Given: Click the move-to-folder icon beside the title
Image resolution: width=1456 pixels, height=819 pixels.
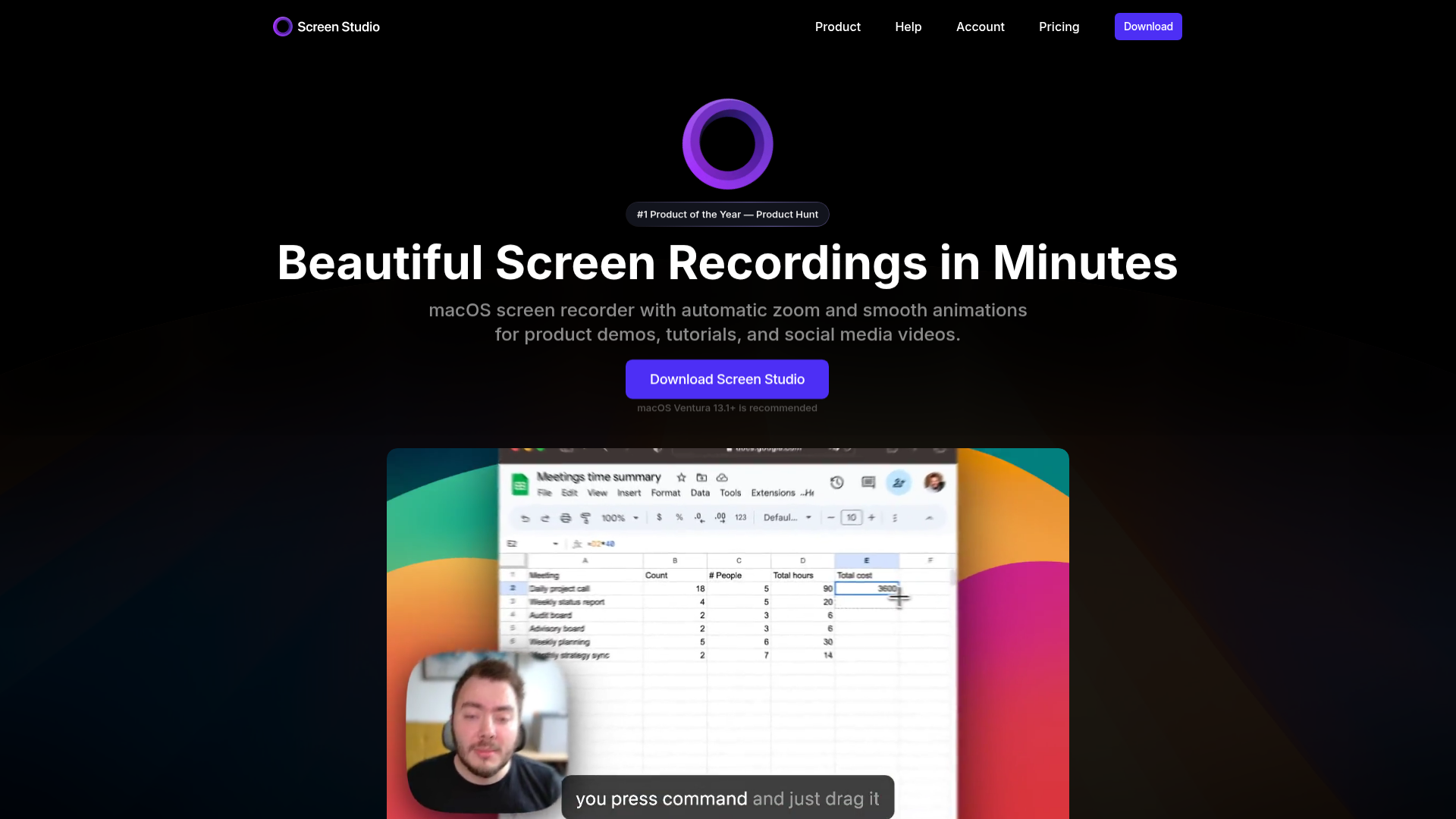Looking at the screenshot, I should coord(701,477).
